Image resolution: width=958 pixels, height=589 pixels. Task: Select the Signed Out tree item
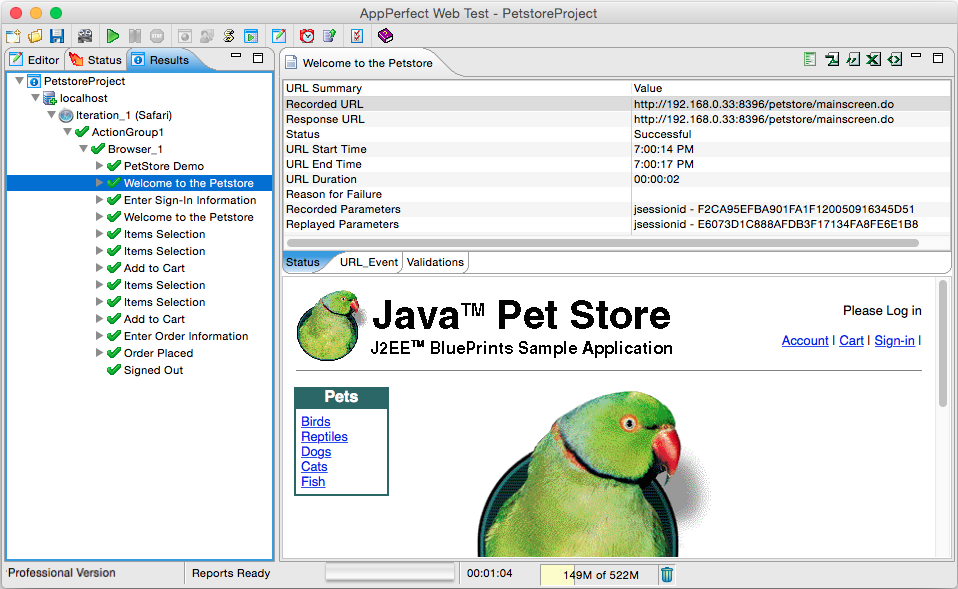153,370
